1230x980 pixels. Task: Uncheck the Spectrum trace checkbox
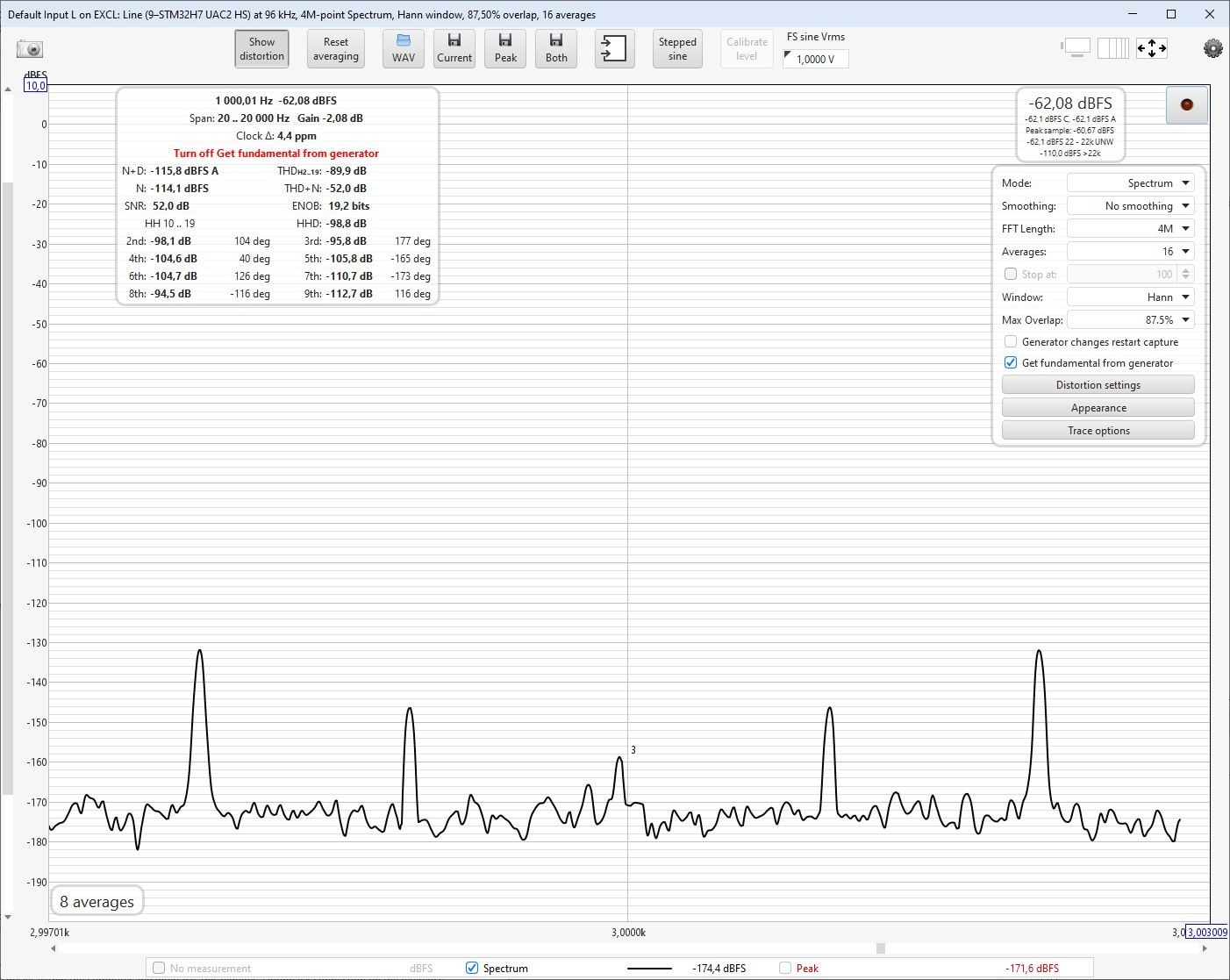coord(472,968)
